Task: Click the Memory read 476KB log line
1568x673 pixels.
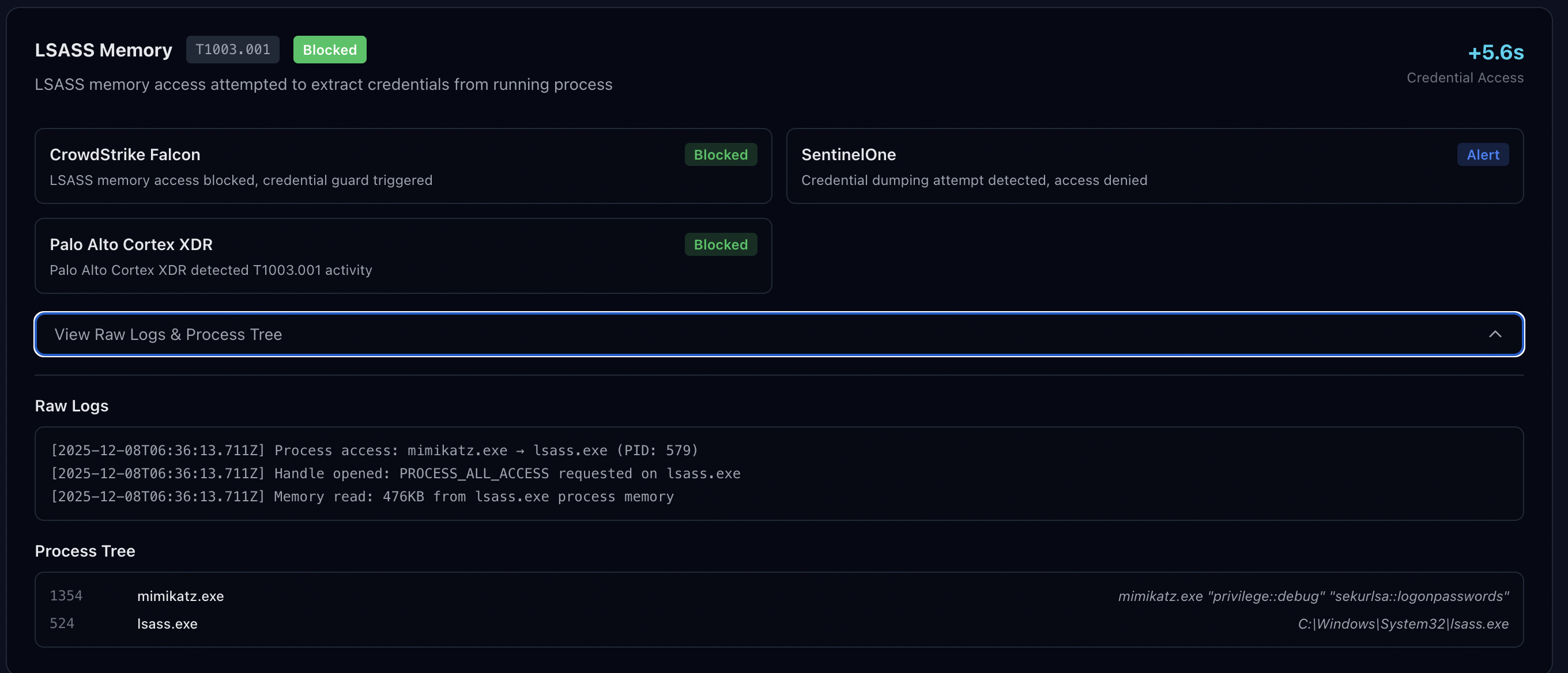Action: (361, 497)
